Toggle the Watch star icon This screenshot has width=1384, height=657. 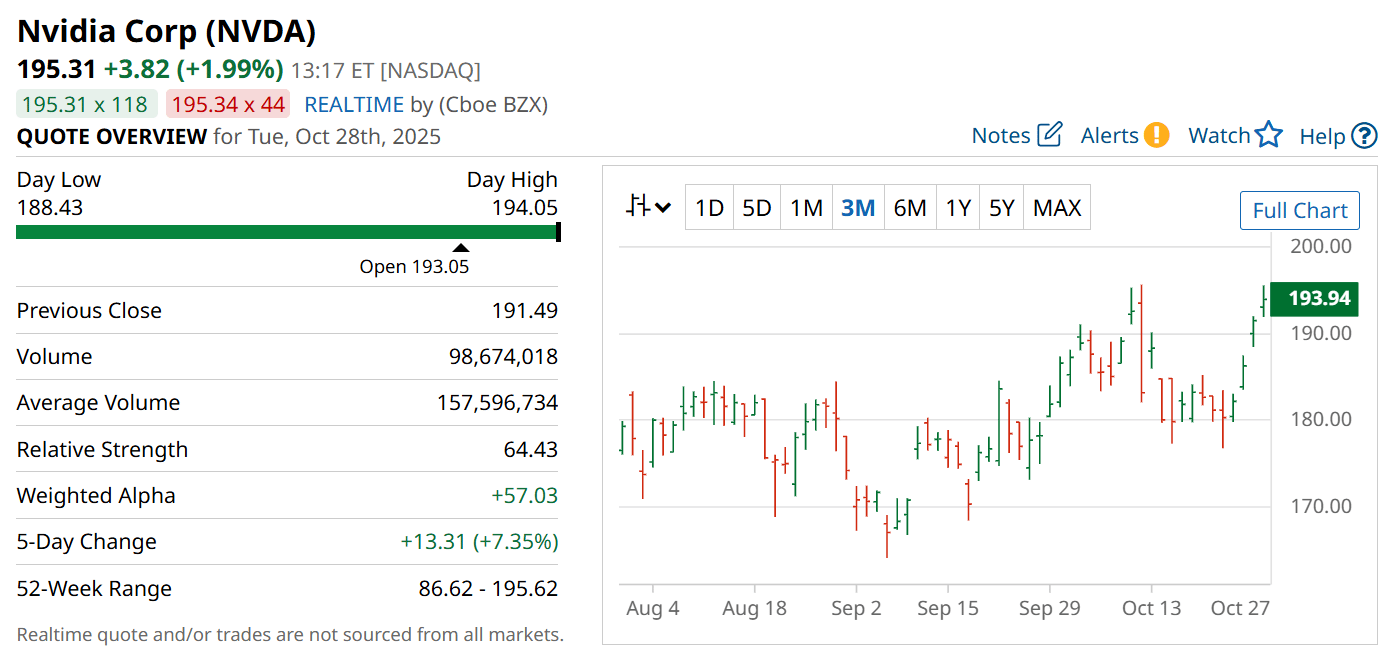pyautogui.click(x=1268, y=135)
